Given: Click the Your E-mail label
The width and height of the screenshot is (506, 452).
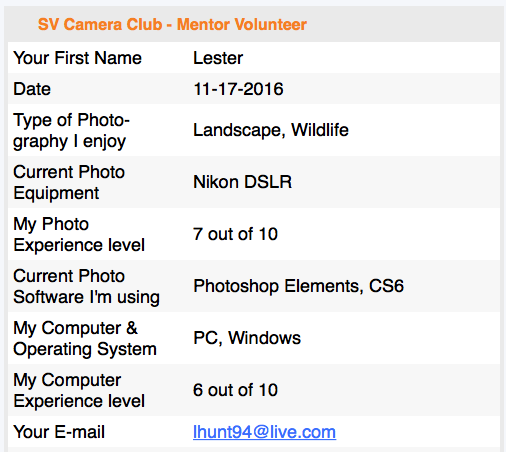Looking at the screenshot, I should (59, 432).
